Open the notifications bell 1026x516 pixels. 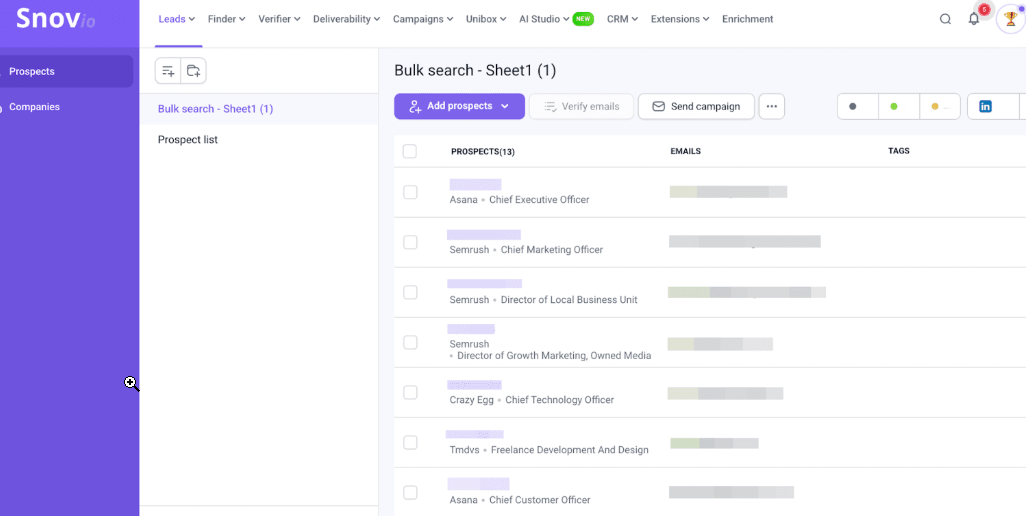pyautogui.click(x=974, y=19)
